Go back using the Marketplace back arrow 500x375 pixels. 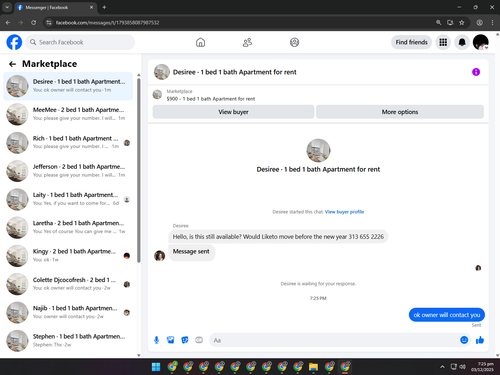click(x=12, y=64)
